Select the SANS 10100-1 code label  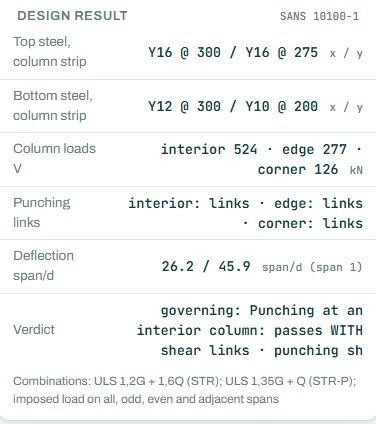pyautogui.click(x=319, y=16)
